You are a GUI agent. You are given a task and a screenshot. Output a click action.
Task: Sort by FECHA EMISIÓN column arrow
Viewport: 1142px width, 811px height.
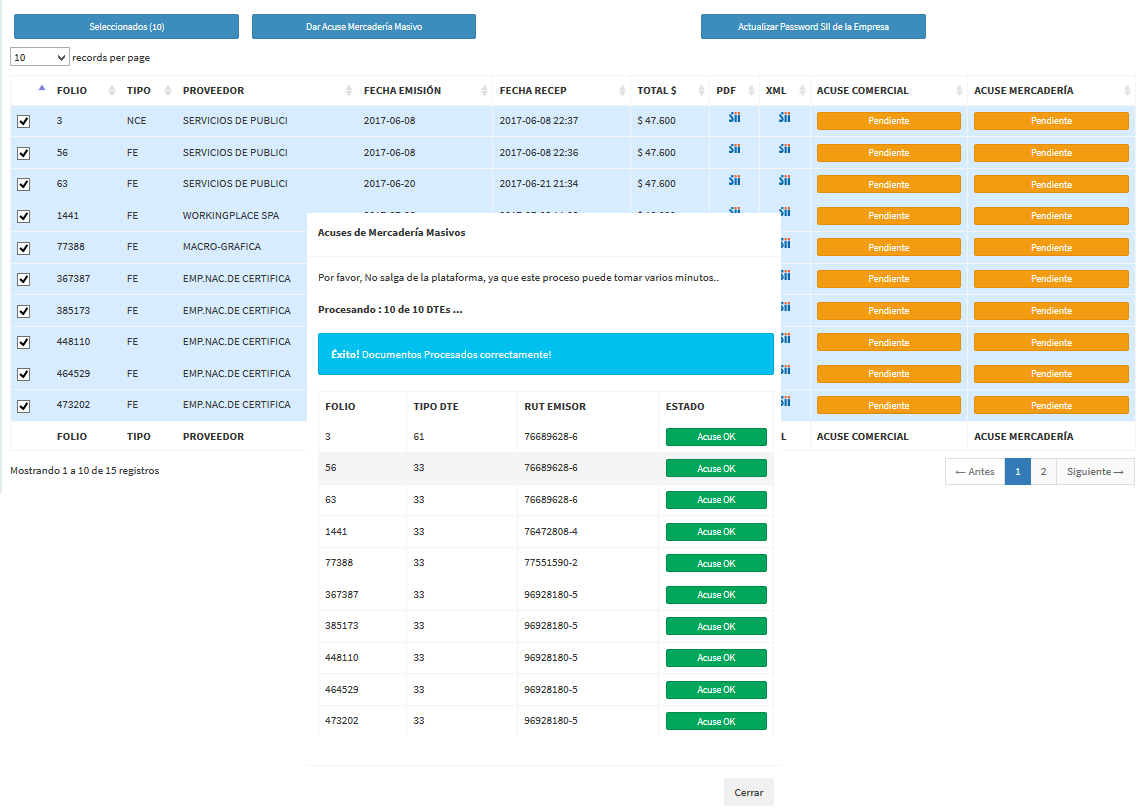pos(484,90)
